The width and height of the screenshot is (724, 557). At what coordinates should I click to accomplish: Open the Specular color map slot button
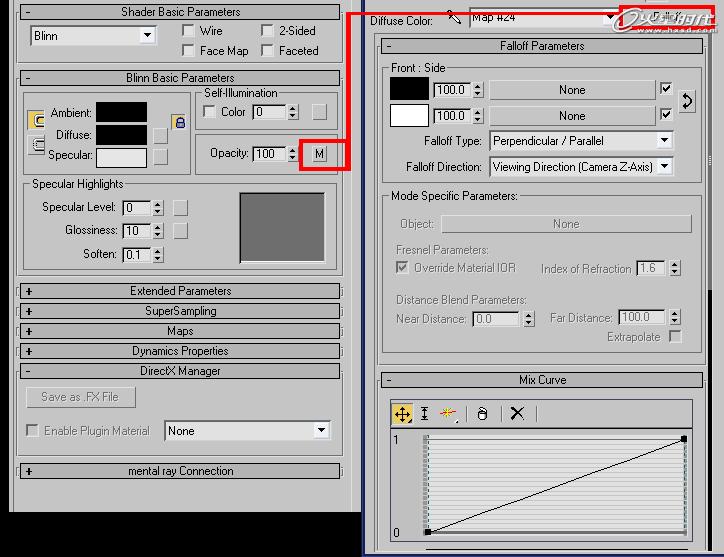point(160,157)
